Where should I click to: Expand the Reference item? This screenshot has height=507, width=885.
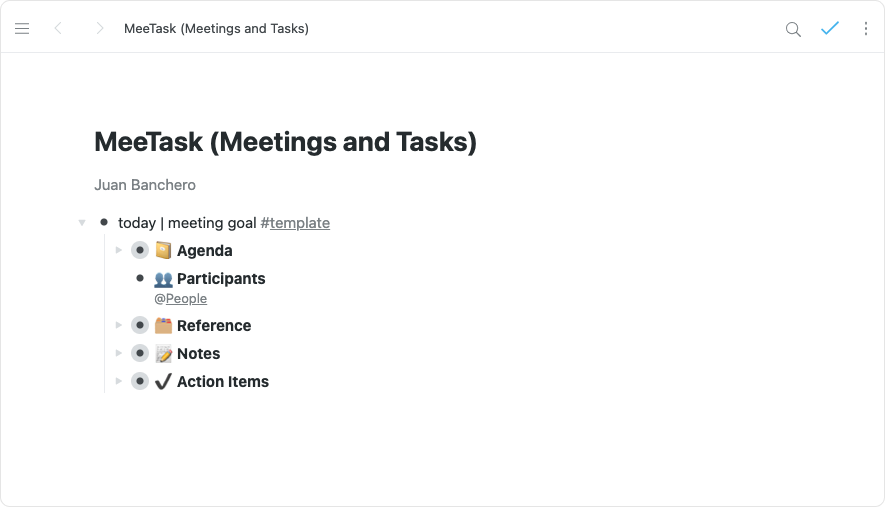[x=119, y=325]
